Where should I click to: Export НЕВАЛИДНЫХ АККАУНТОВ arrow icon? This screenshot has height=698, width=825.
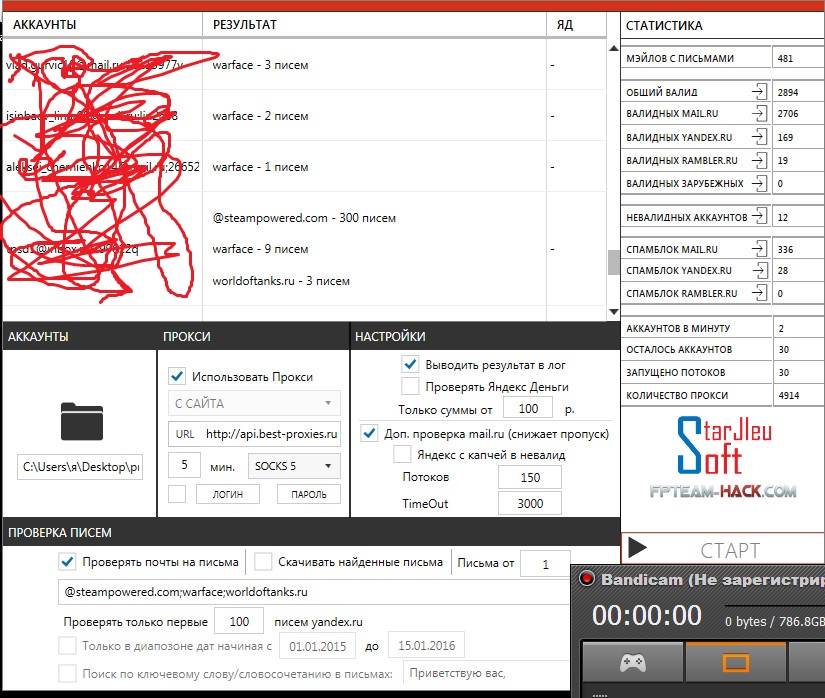pos(759,216)
